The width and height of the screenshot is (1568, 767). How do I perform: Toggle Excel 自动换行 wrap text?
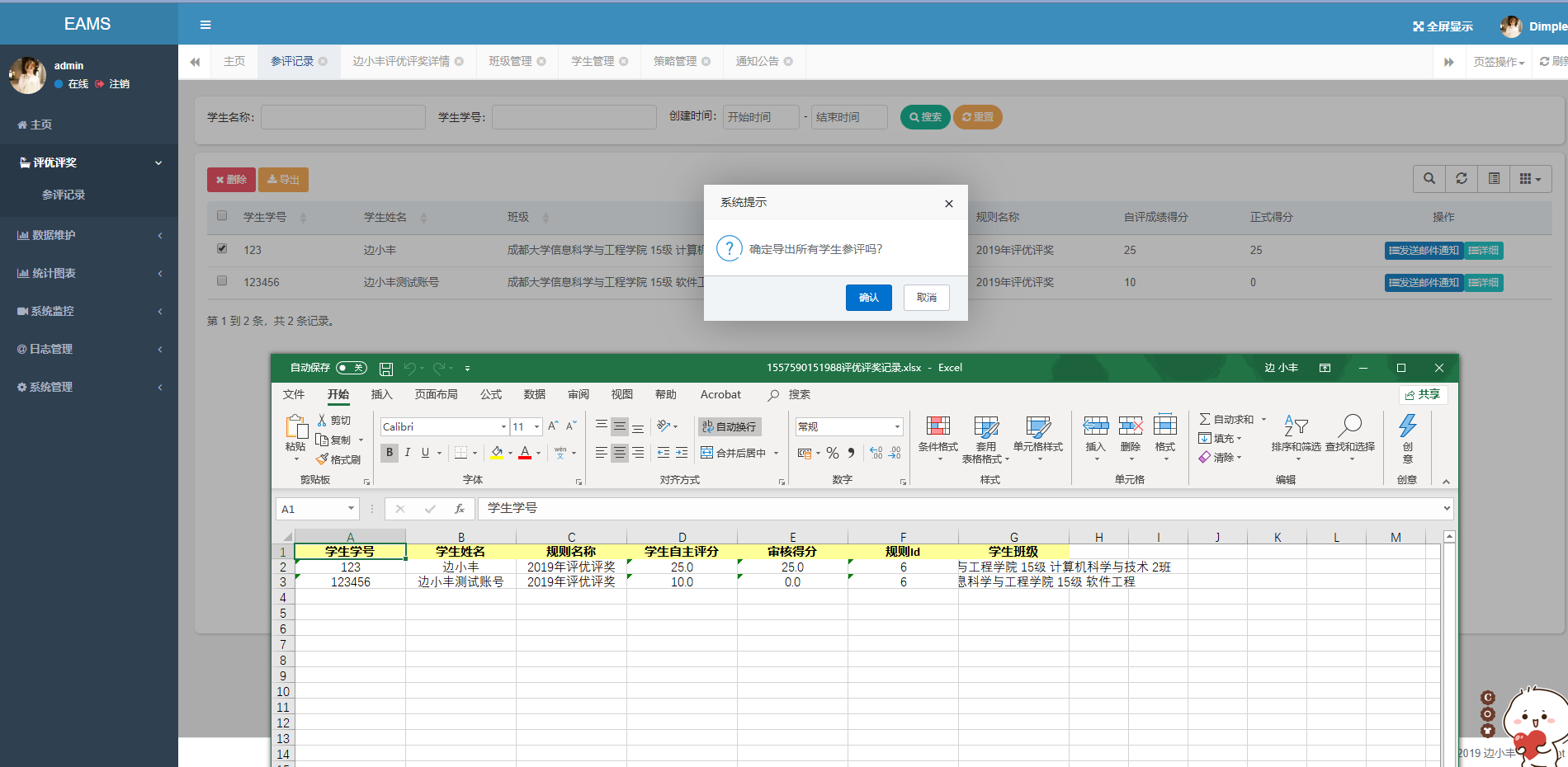730,426
